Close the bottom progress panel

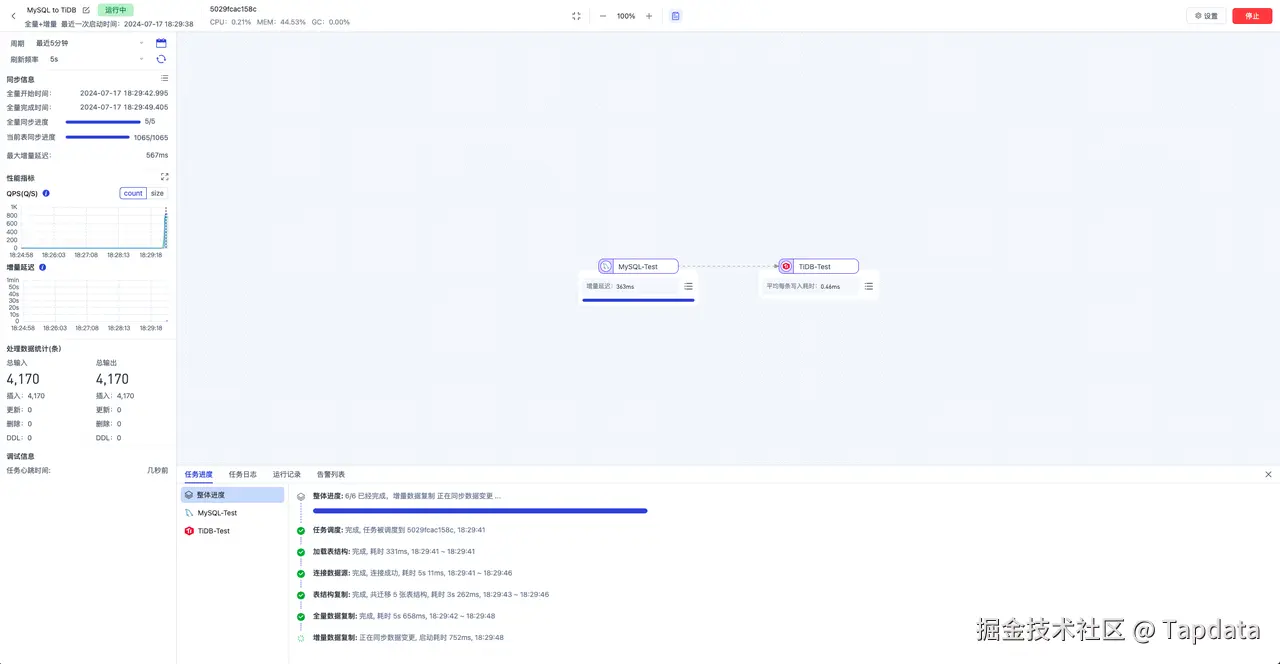(1268, 474)
